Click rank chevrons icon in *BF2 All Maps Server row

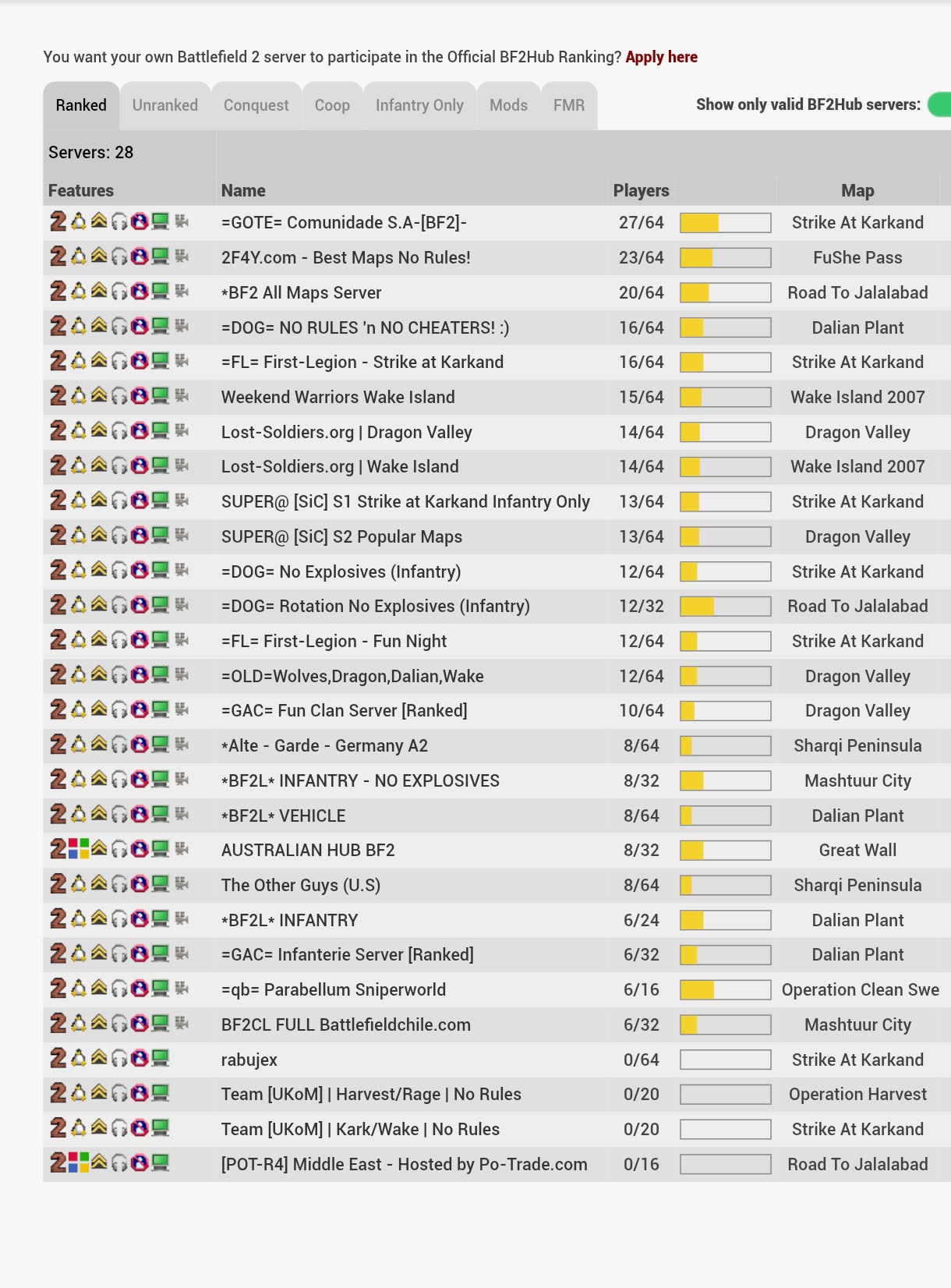coord(99,291)
